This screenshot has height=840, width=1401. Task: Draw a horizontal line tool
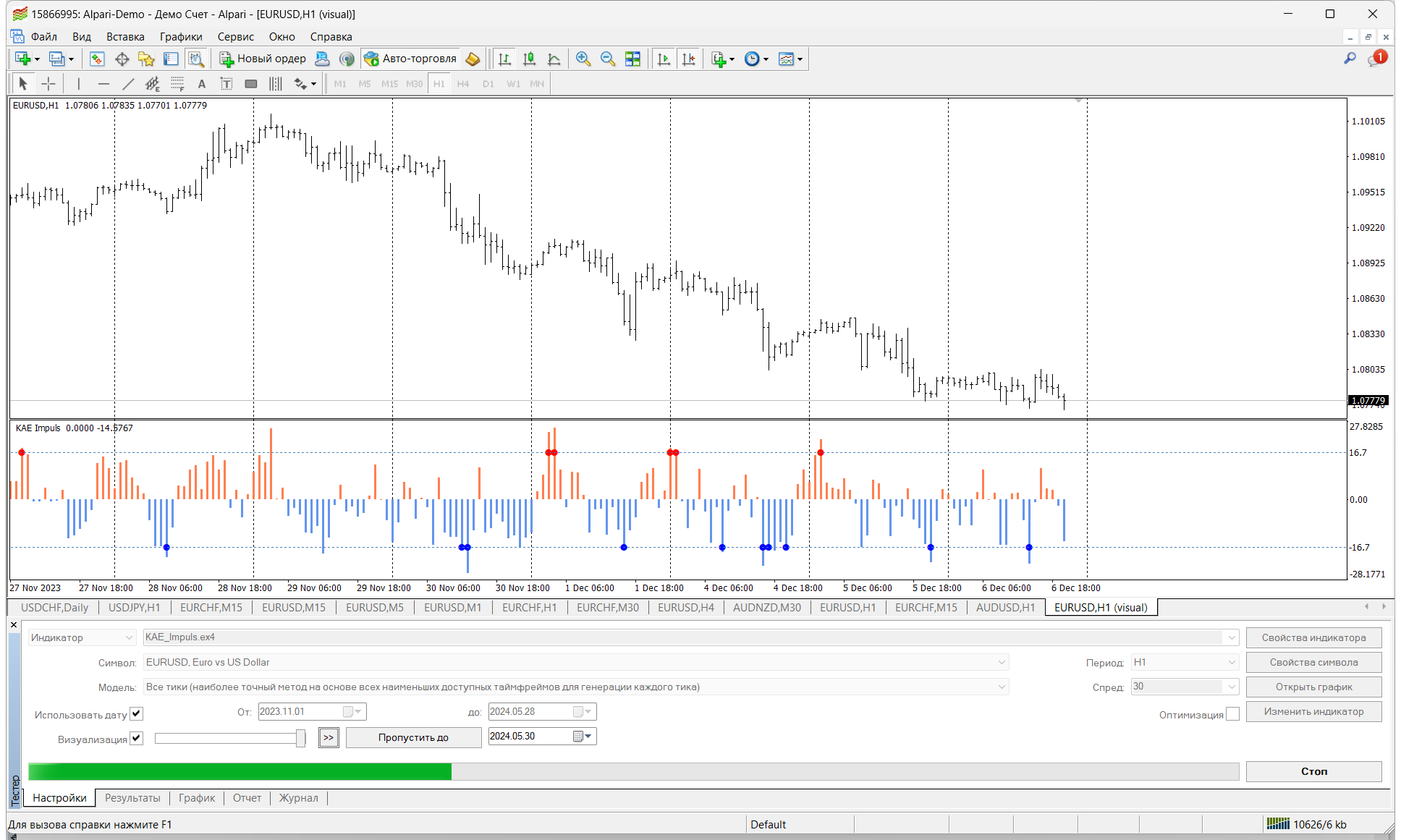103,84
